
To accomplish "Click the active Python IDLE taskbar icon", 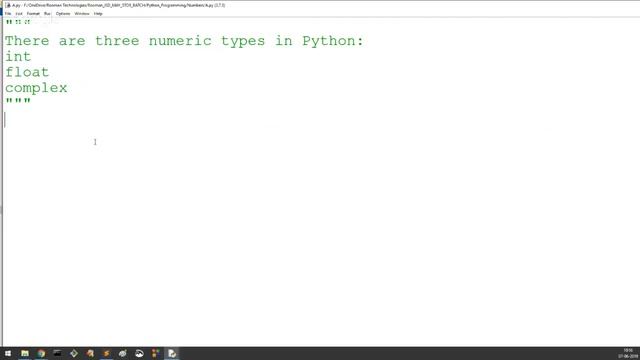I will (172, 353).
